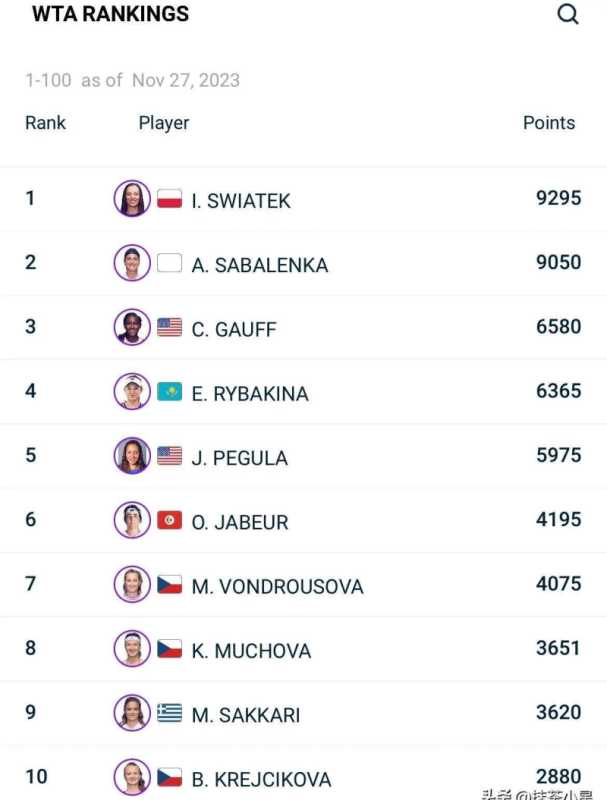Screen dimensions: 607x800
Task: Click Poland flag beside I. Swiatek
Action: pyautogui.click(x=169, y=199)
